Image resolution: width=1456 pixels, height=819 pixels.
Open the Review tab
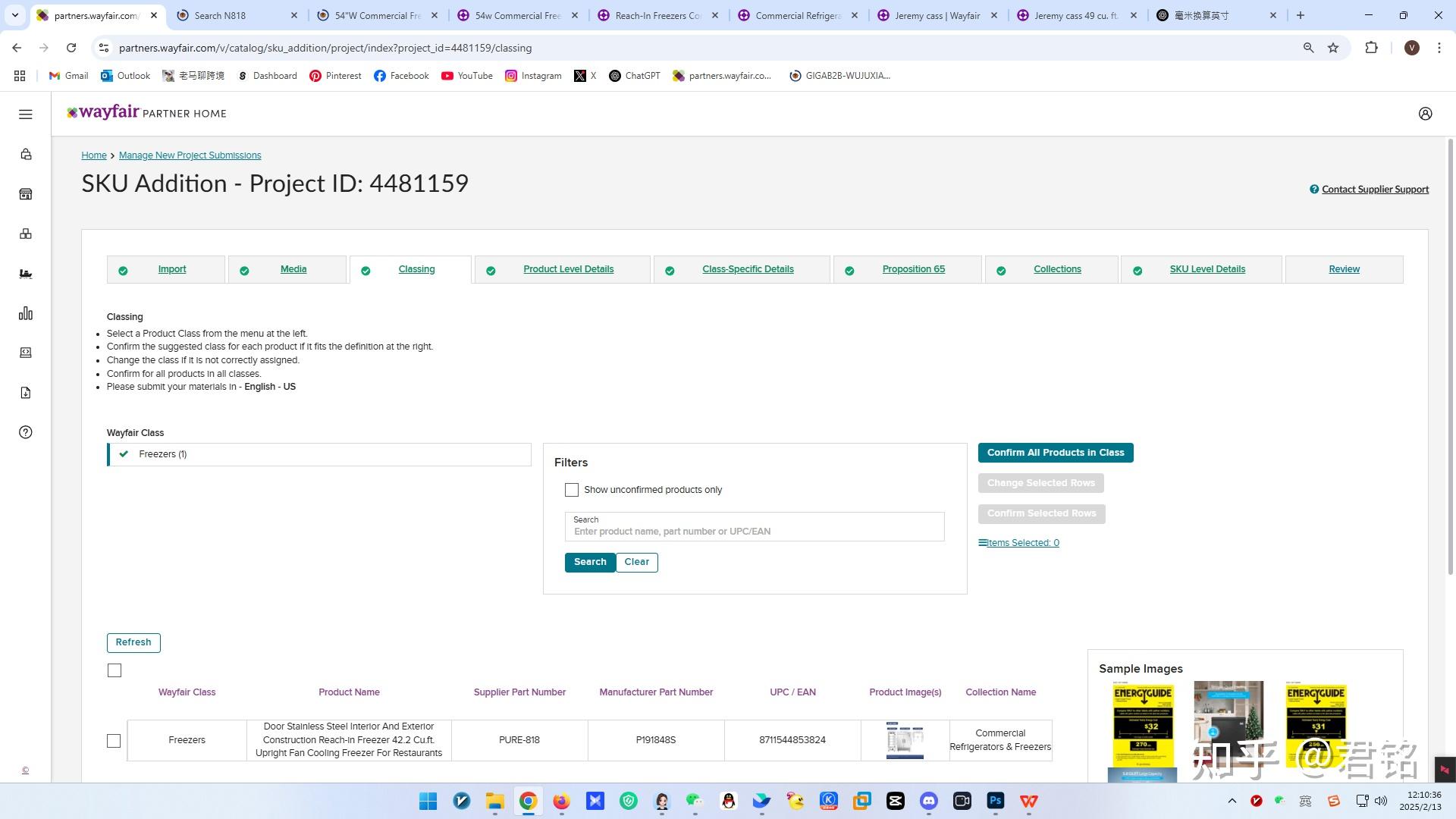pos(1344,269)
